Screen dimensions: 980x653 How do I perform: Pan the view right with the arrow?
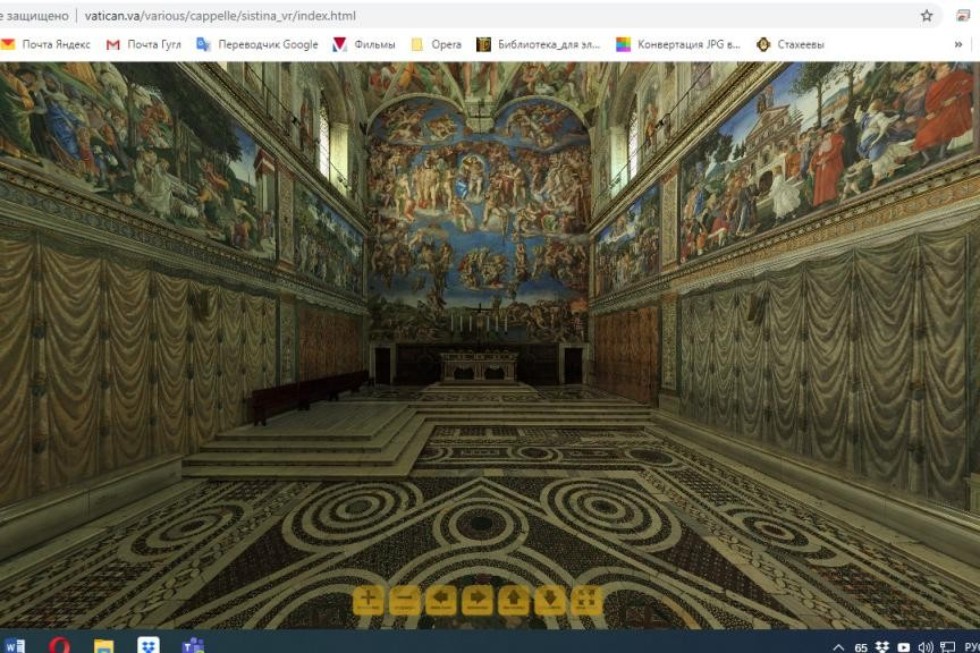point(477,599)
